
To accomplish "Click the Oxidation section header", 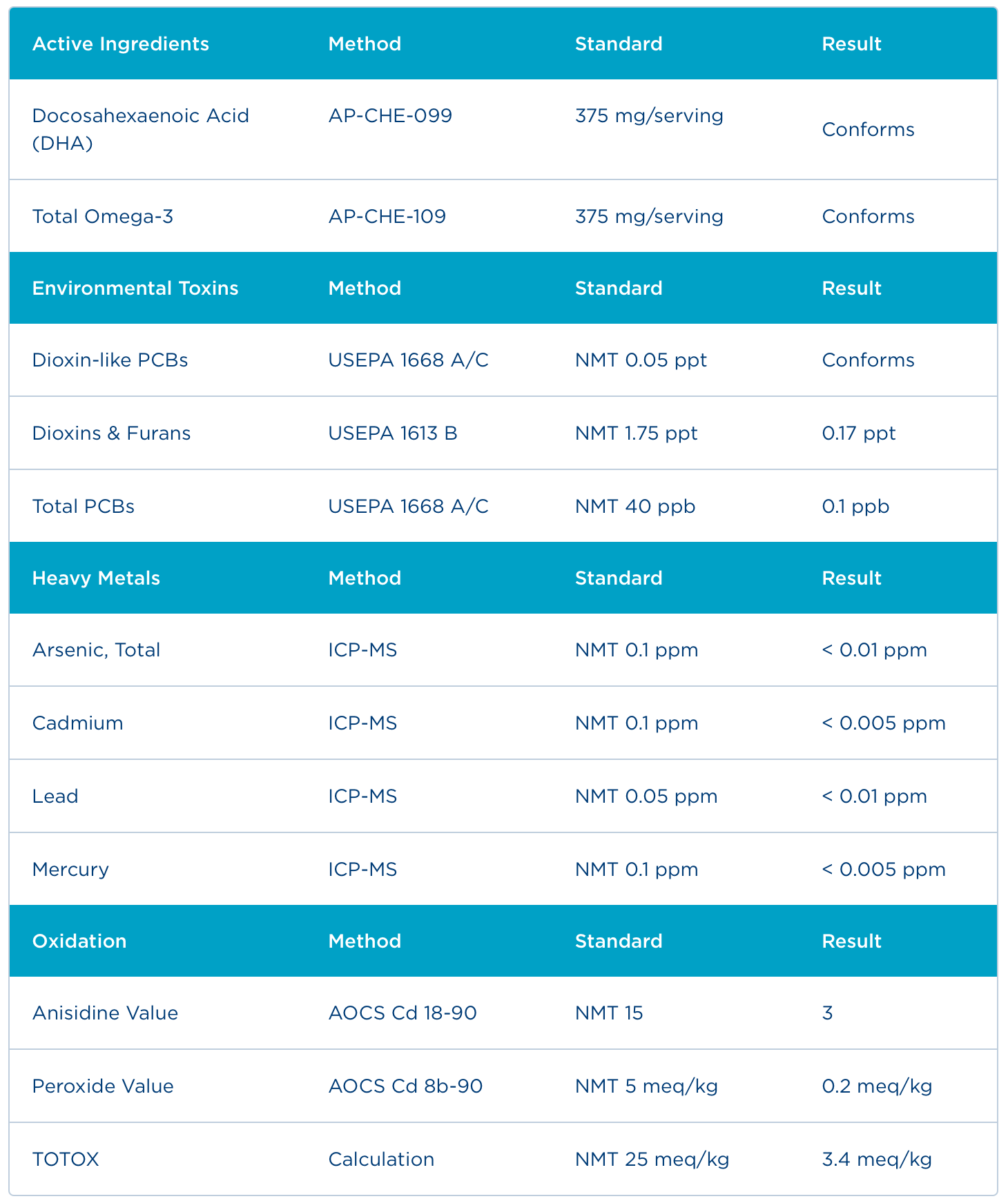I will pos(79,941).
